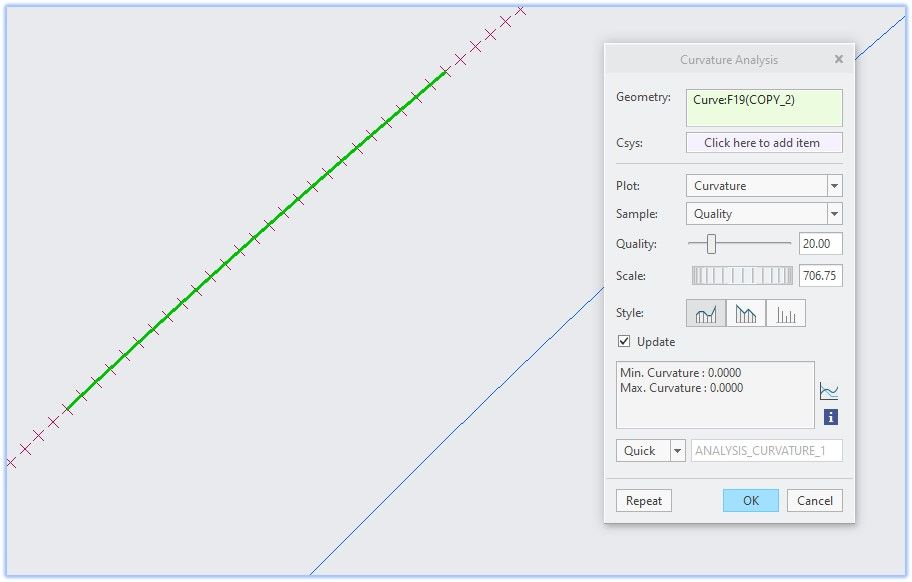Click the Quick analysis type selector
912x582 pixels.
click(x=651, y=451)
